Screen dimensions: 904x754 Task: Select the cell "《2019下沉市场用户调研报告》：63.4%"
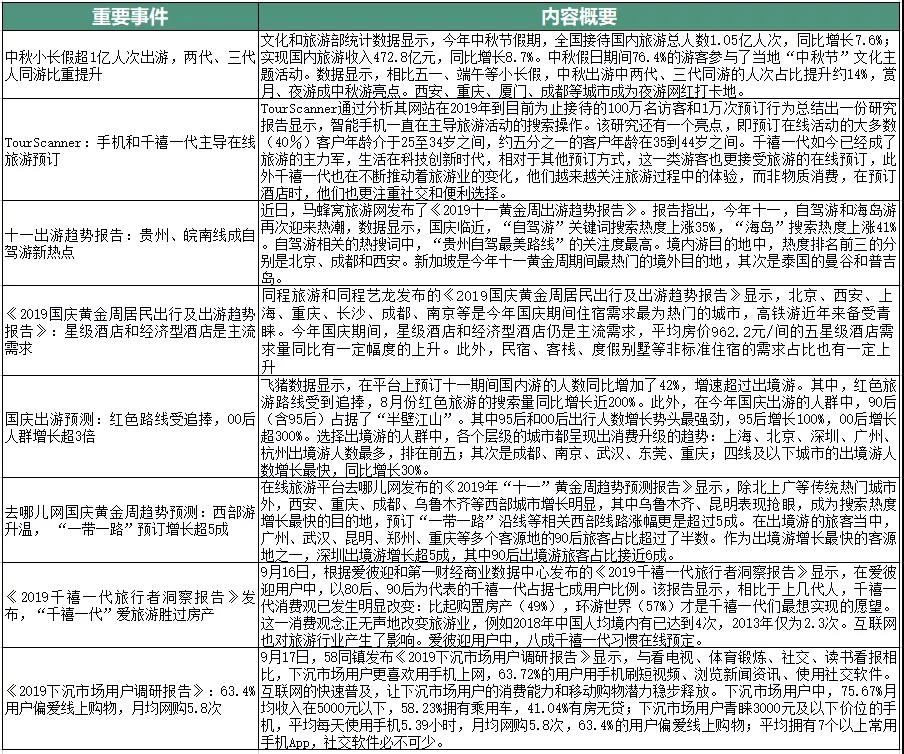tap(130, 699)
